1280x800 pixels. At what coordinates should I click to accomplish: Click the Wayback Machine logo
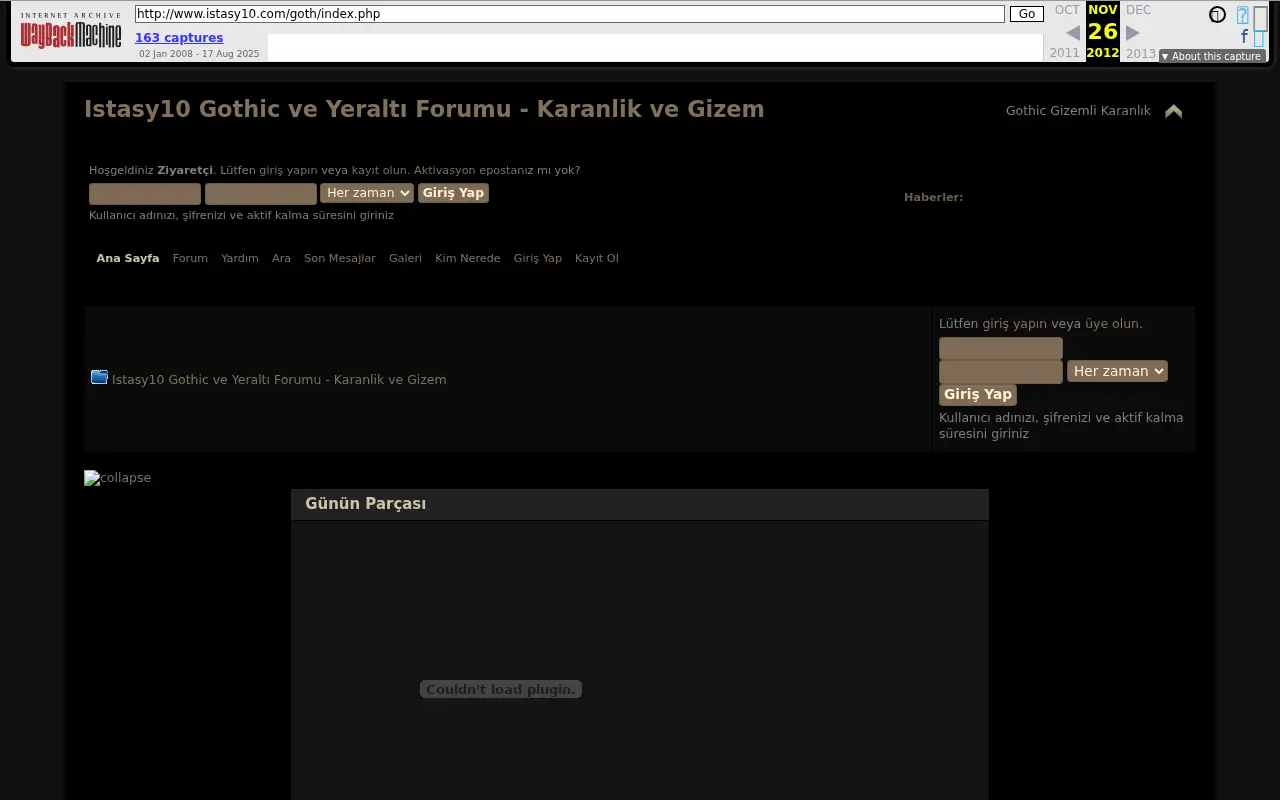(71, 31)
